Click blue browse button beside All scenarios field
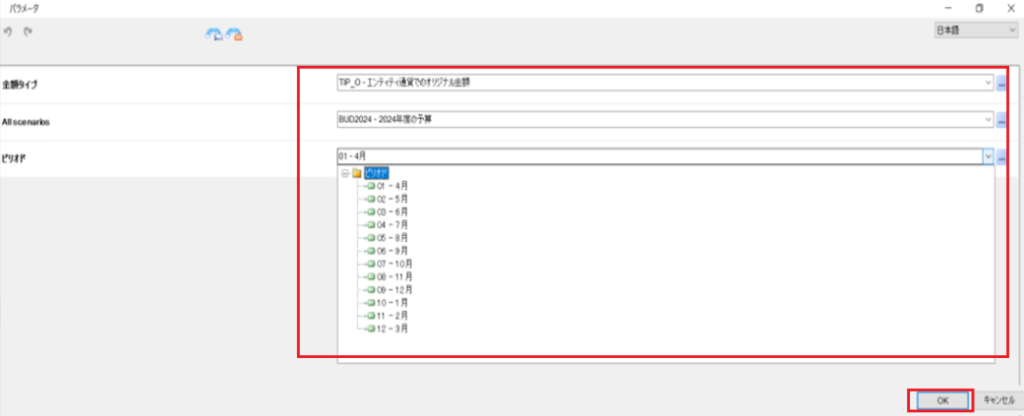 coord(1001,120)
